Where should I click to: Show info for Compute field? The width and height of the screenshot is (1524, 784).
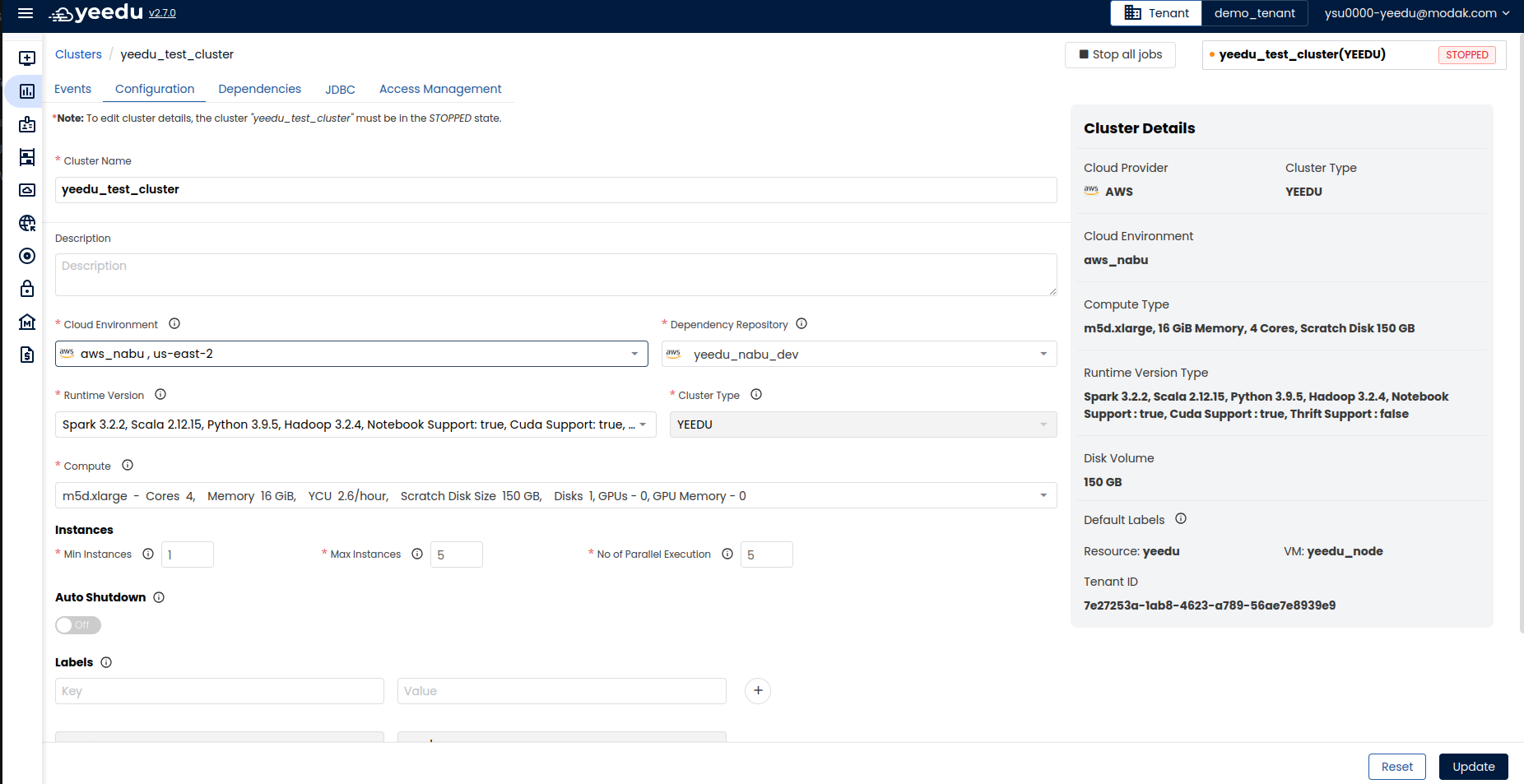tap(128, 466)
